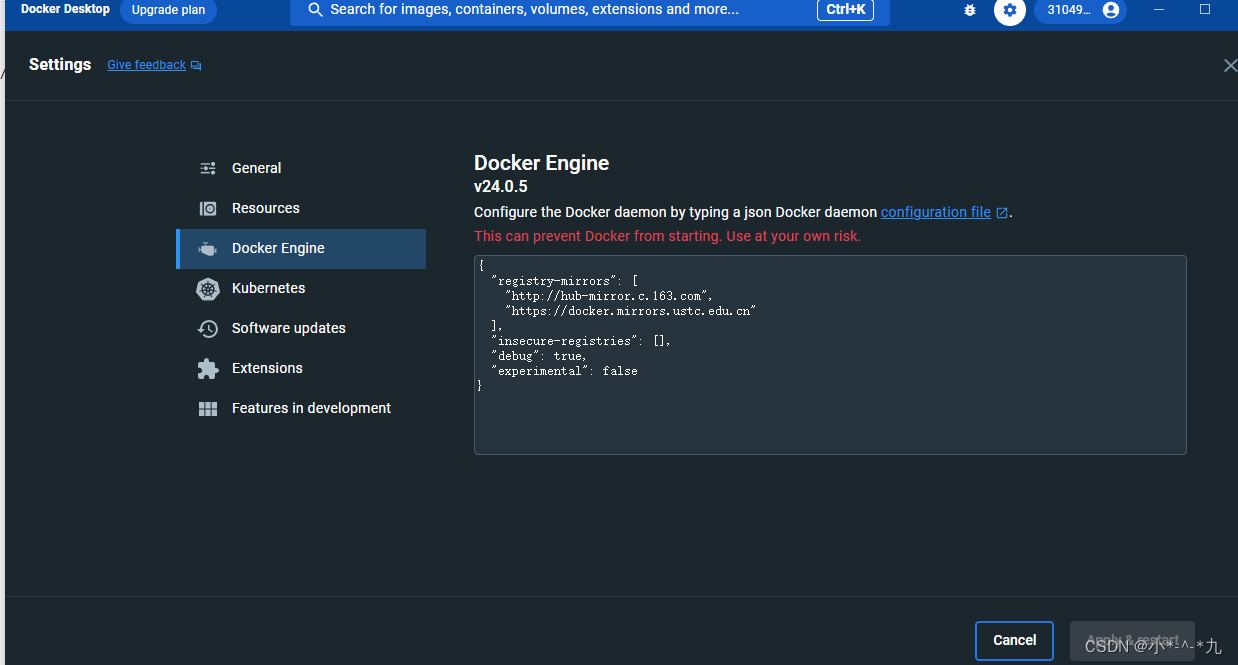Open Features in development section
Viewport: 1238px width, 665px height.
[x=301, y=408]
